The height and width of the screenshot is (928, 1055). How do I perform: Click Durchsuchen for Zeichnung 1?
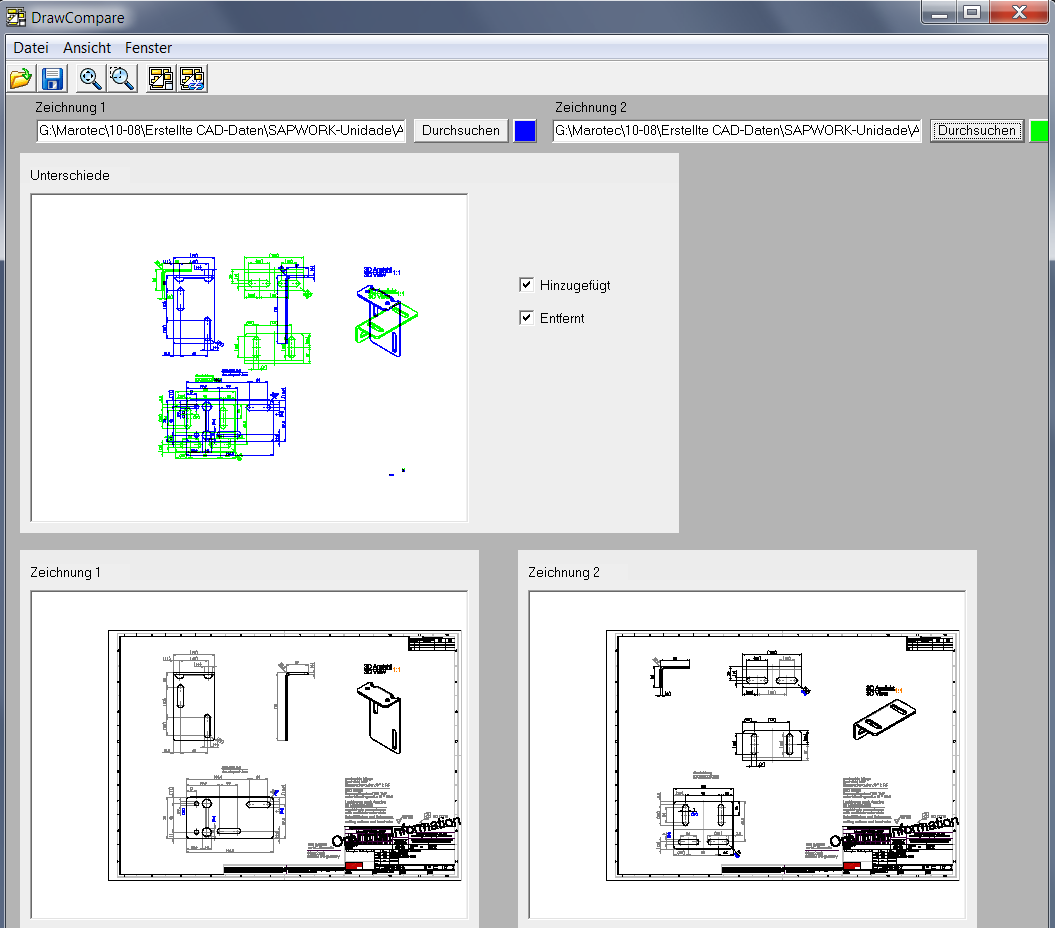[x=460, y=130]
